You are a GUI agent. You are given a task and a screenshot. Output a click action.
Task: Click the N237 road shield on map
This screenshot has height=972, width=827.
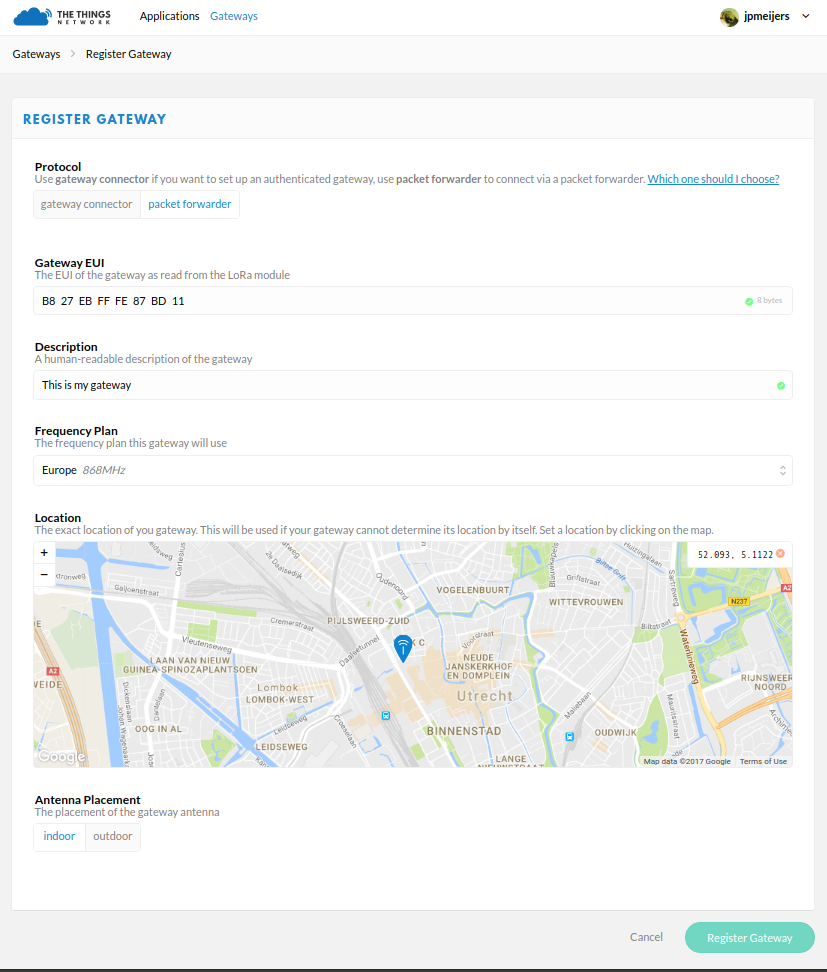click(x=739, y=601)
